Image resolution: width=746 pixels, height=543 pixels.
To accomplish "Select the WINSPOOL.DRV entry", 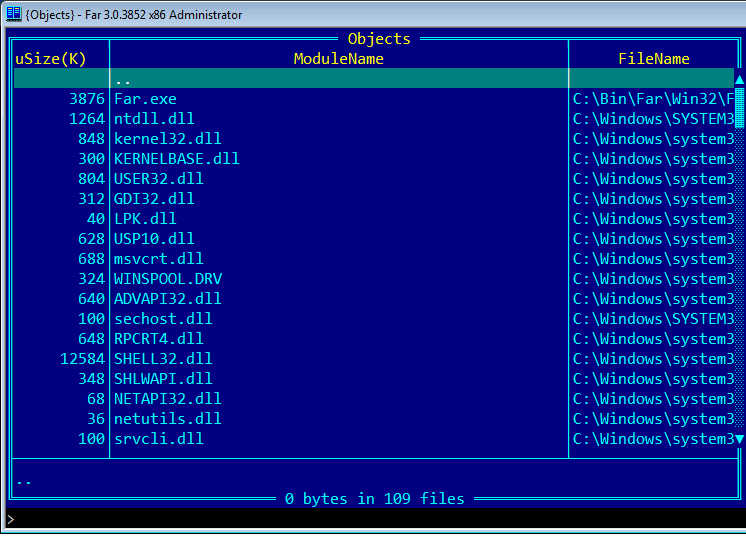I will coord(374,279).
